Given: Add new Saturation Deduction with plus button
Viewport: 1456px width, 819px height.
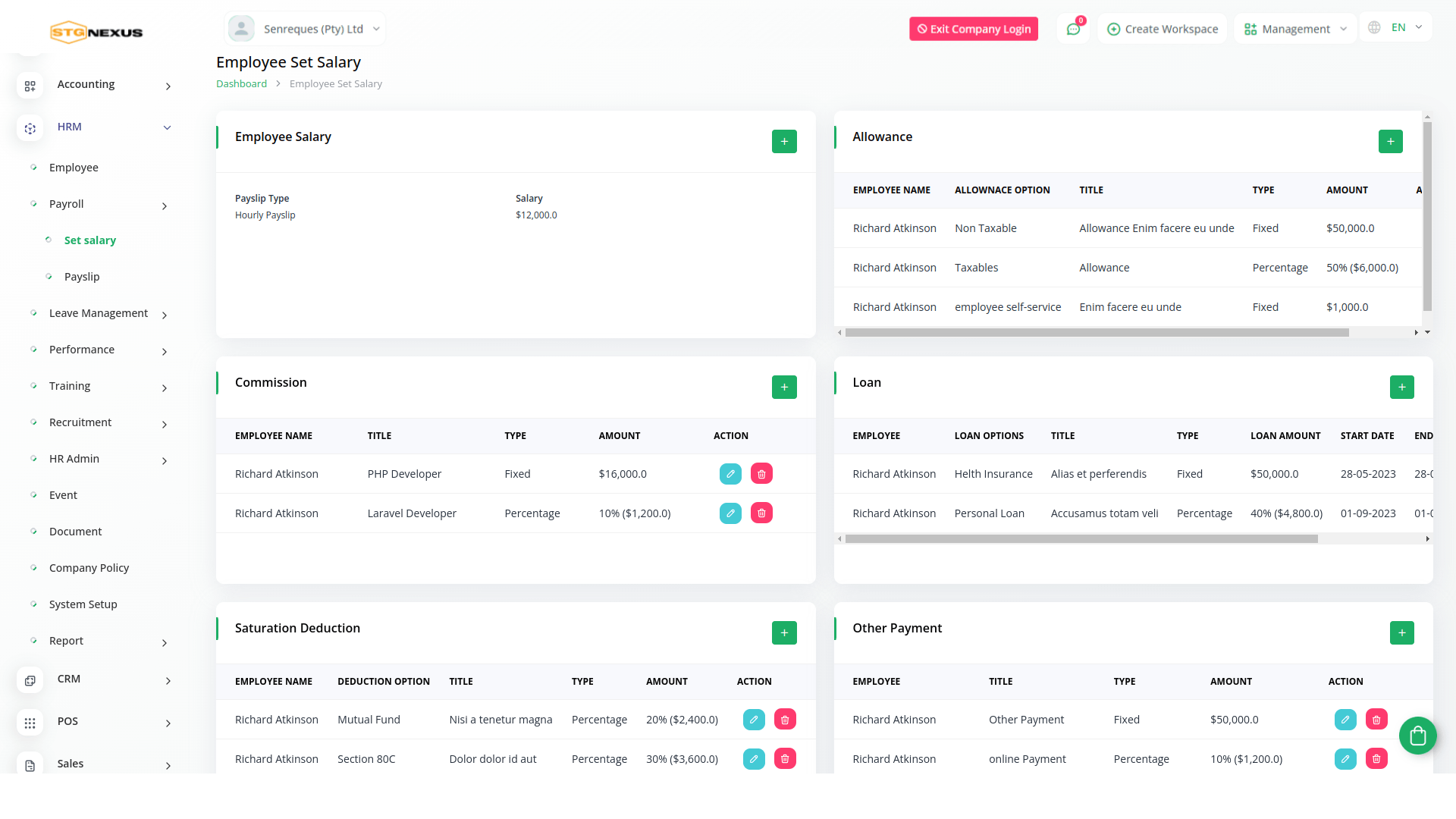Looking at the screenshot, I should 784,632.
